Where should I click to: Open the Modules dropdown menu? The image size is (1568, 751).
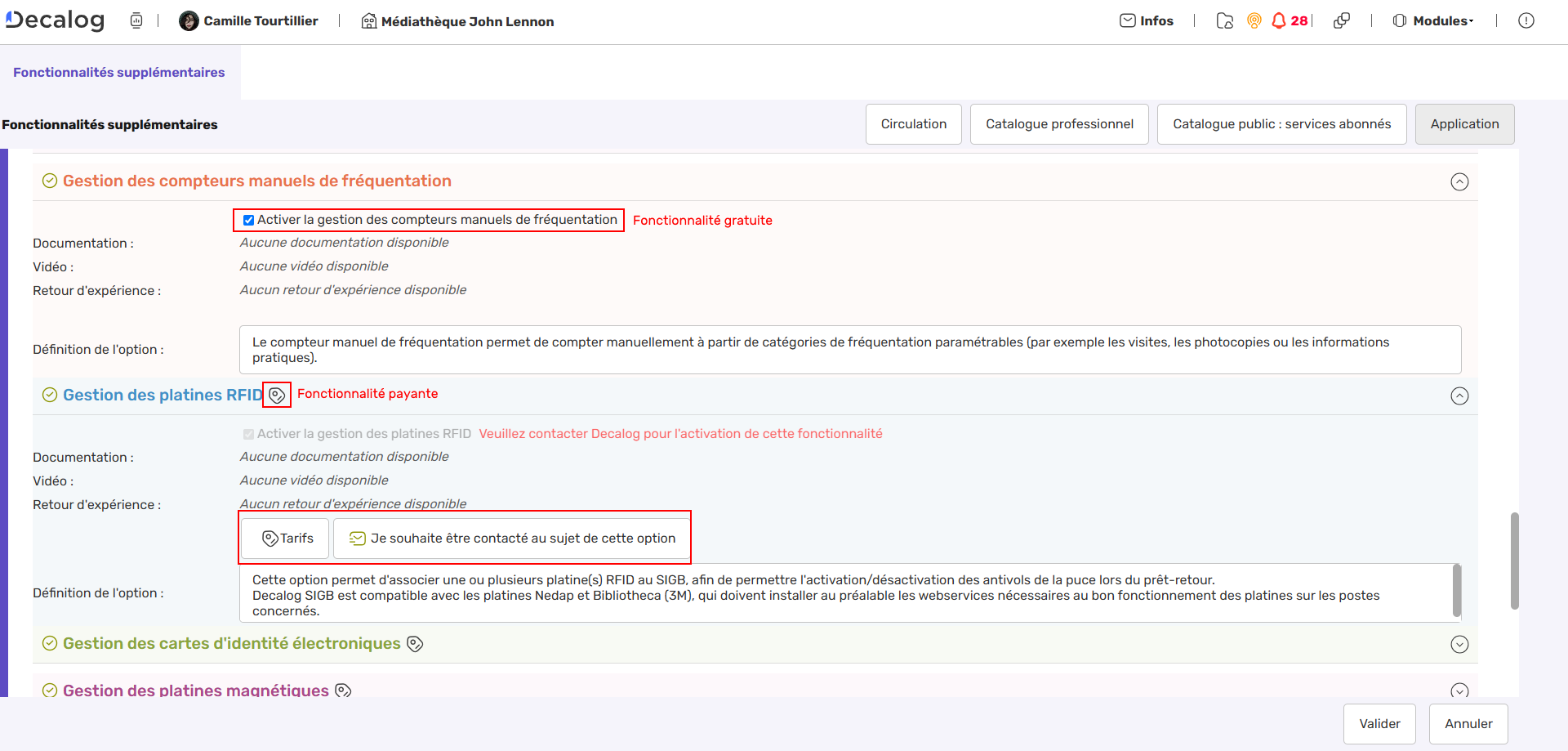(1434, 20)
